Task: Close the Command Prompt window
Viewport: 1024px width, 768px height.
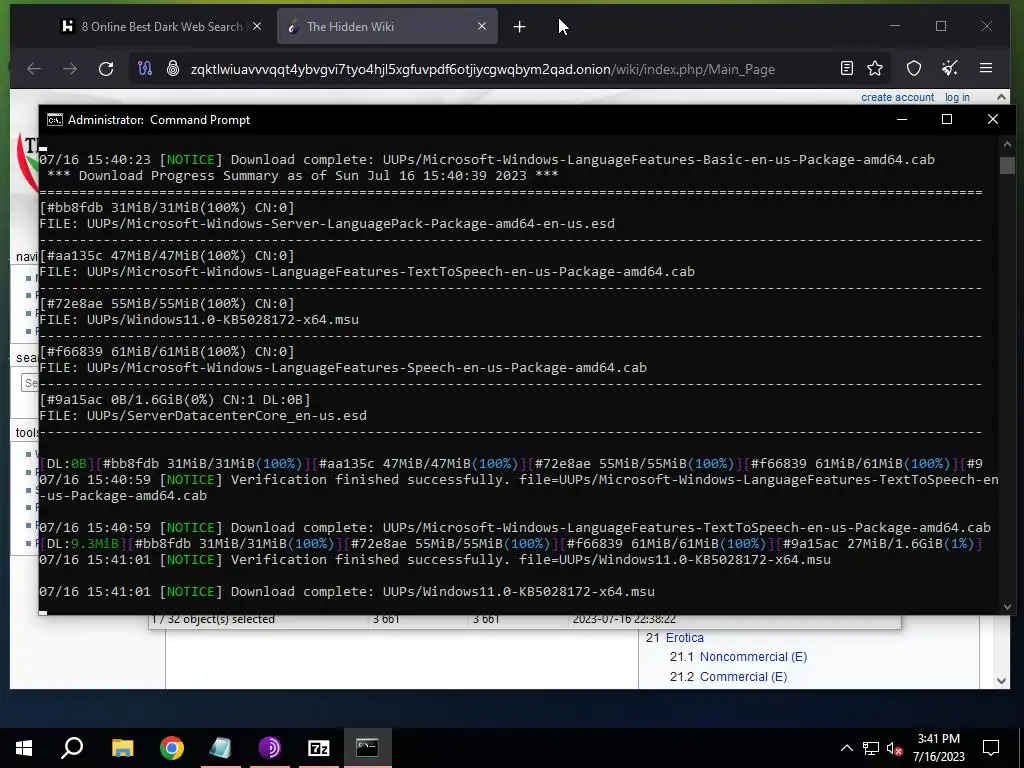Action: click(993, 120)
